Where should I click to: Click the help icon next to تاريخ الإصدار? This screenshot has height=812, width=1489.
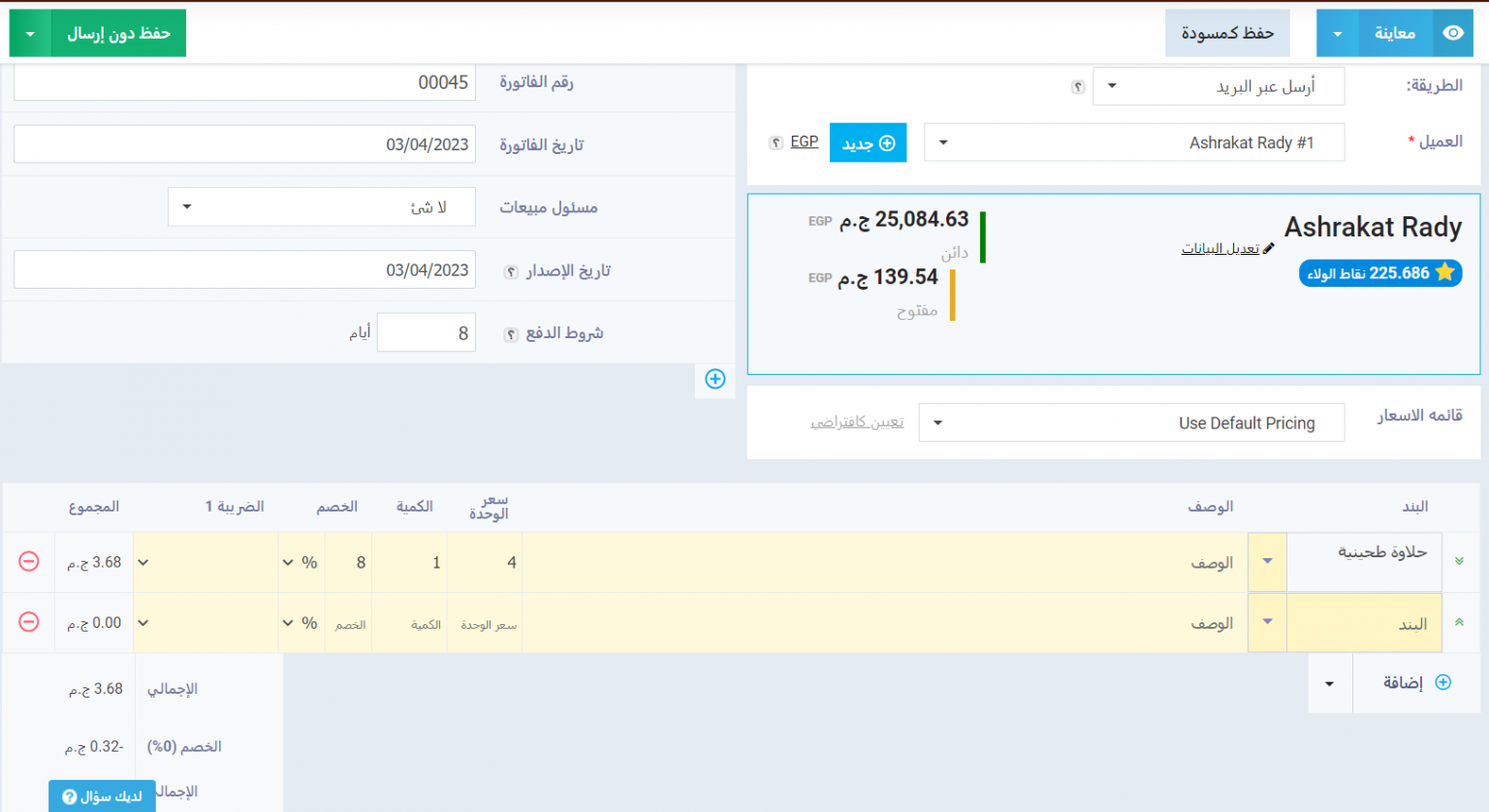click(511, 271)
